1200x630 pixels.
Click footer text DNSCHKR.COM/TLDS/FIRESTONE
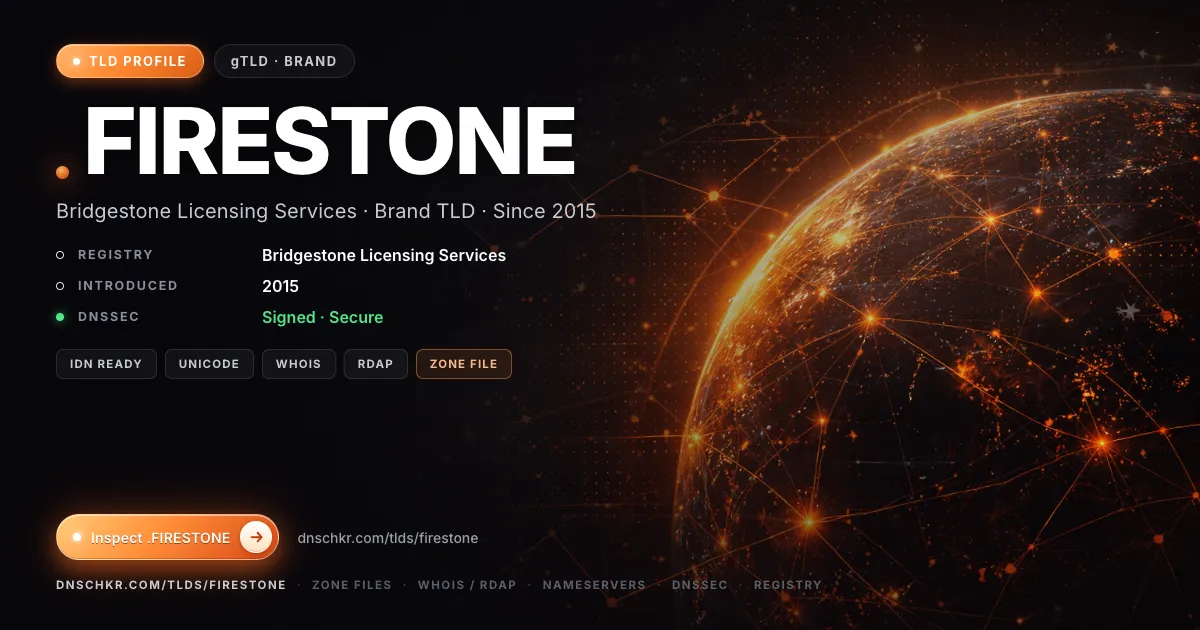pyautogui.click(x=171, y=585)
